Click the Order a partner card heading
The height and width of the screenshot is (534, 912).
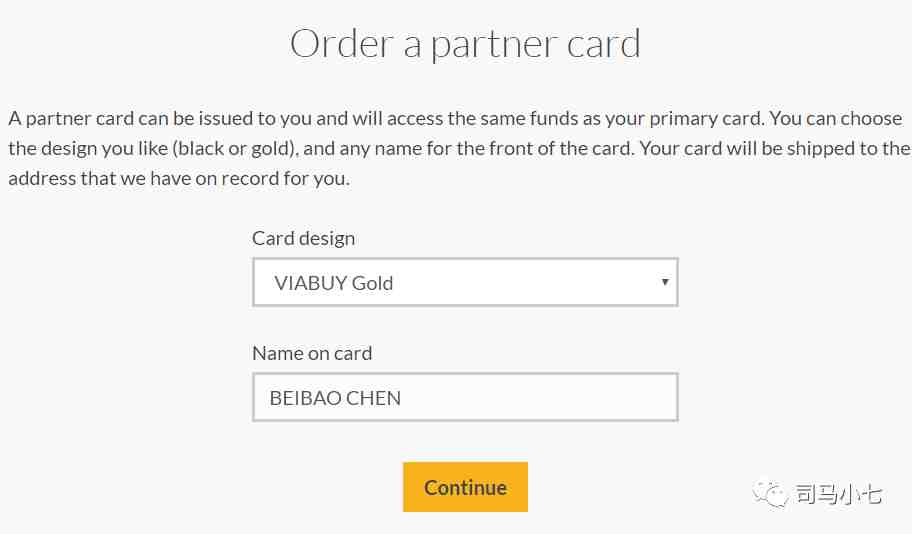[465, 44]
